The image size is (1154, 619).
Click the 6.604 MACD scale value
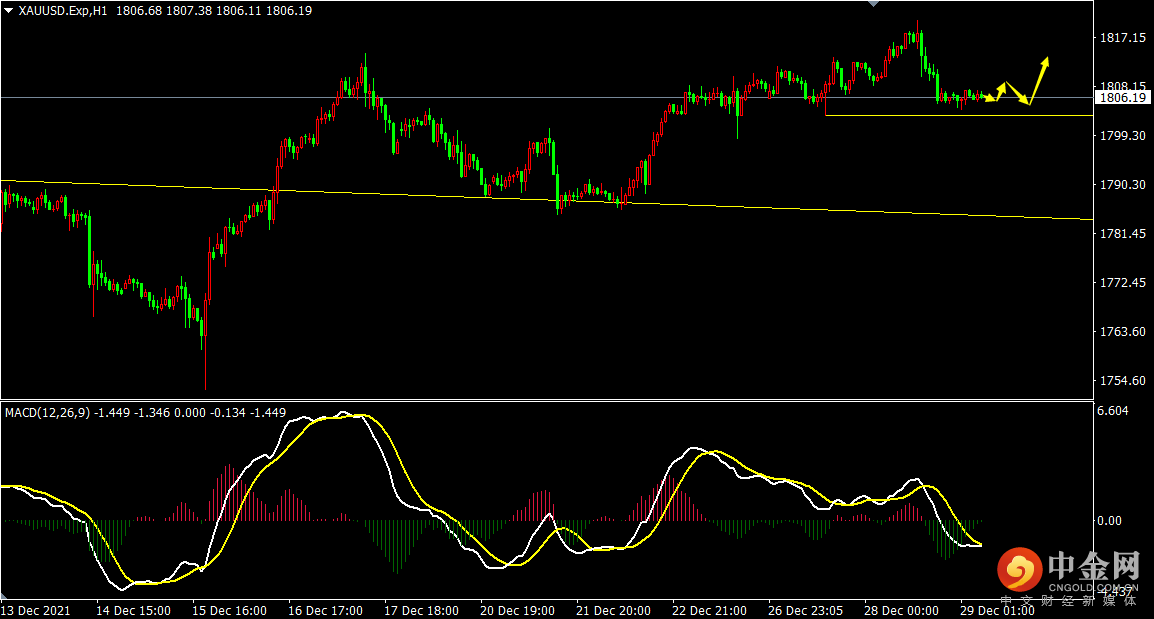point(1113,411)
